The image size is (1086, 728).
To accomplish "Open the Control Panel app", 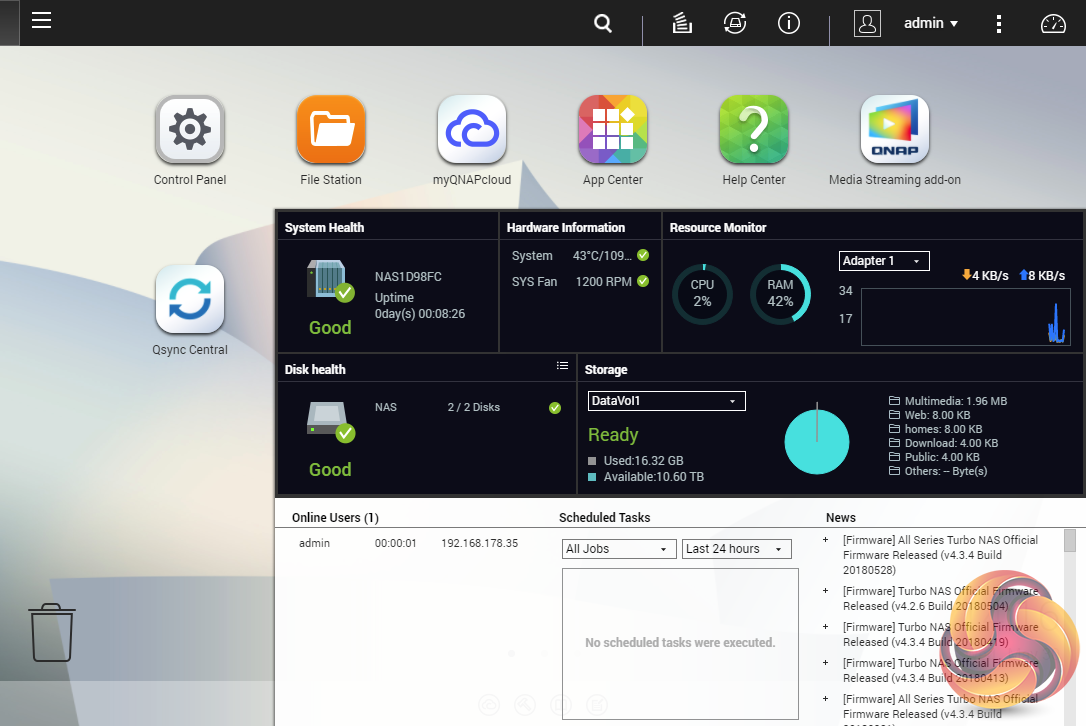I will coord(190,130).
